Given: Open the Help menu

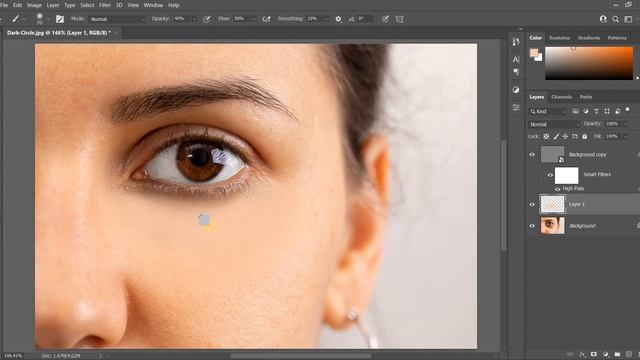Looking at the screenshot, I should tap(174, 5).
